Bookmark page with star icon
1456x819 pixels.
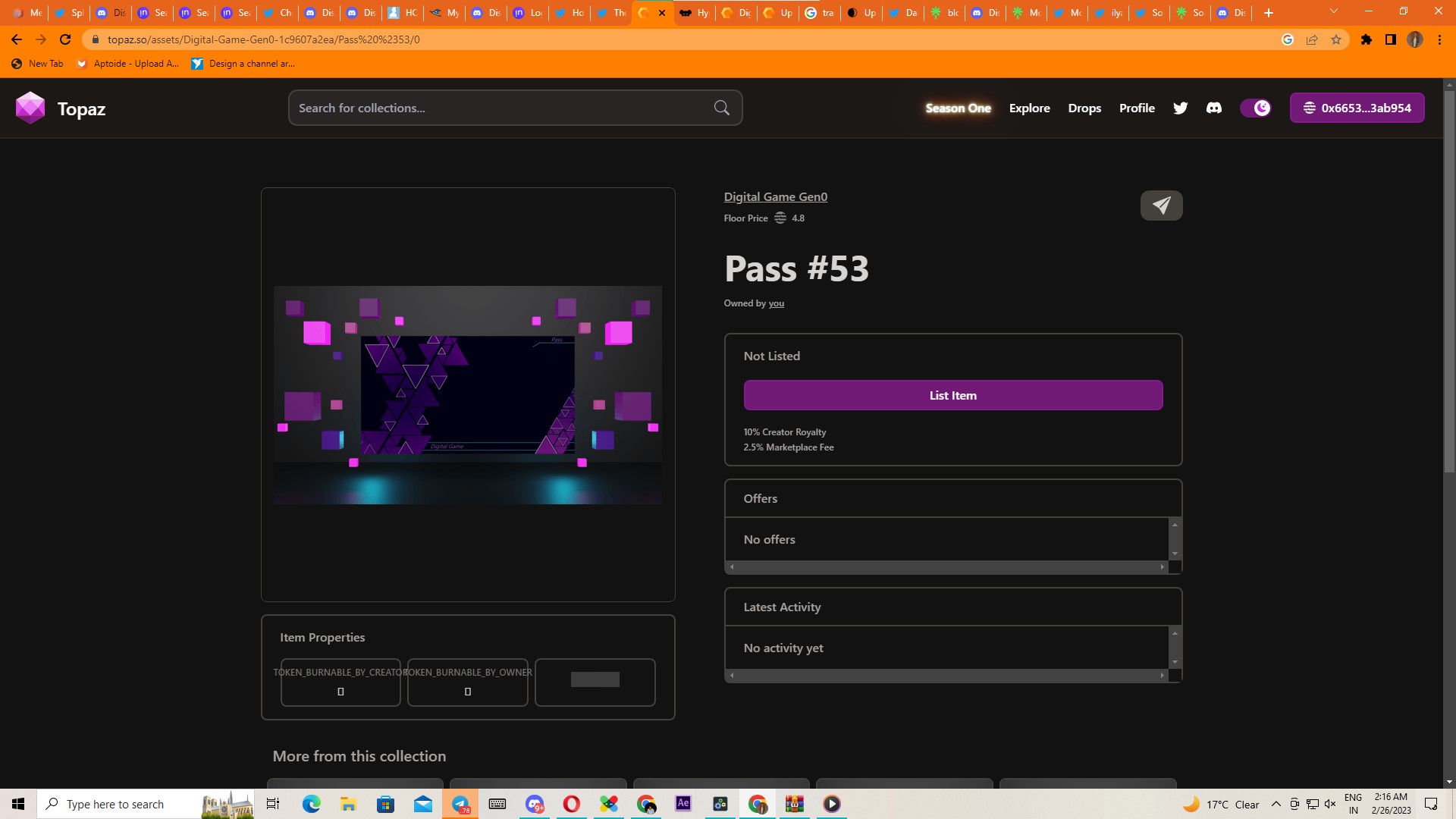[x=1336, y=39]
